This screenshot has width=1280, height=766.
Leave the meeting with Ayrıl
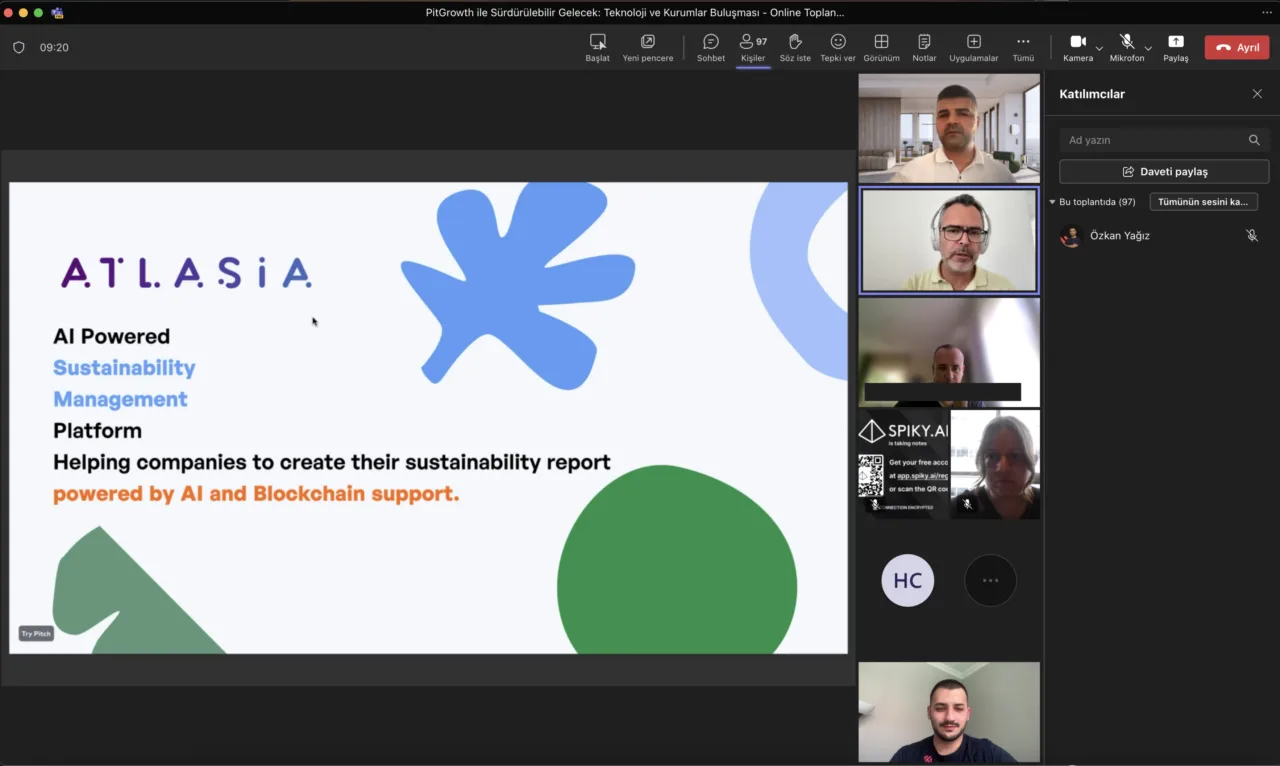(1237, 47)
